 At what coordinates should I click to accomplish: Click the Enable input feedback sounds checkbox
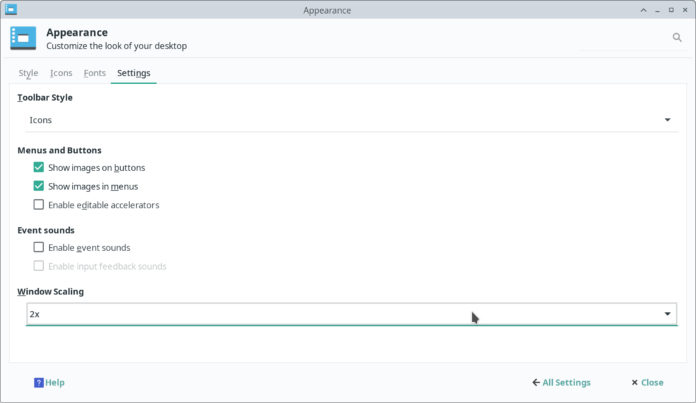tap(39, 266)
